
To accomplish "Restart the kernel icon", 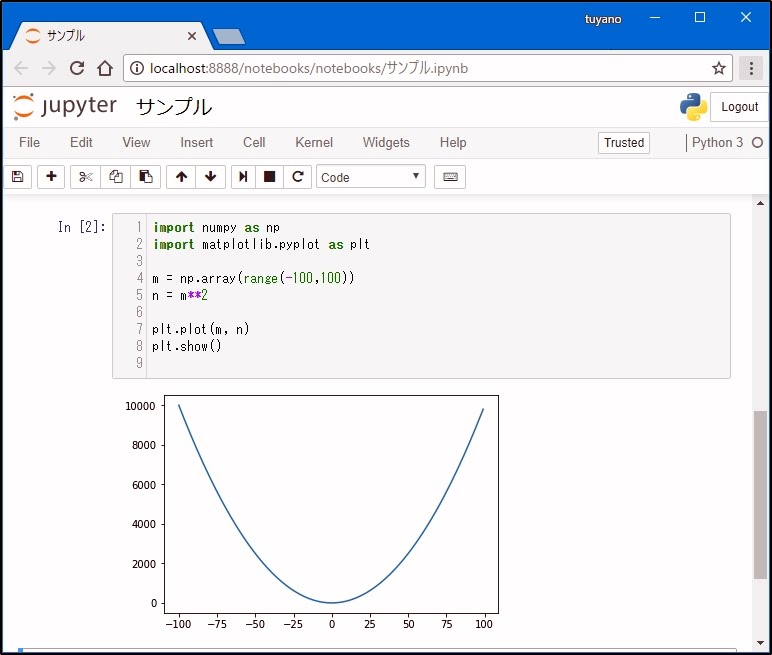I will pos(297,177).
